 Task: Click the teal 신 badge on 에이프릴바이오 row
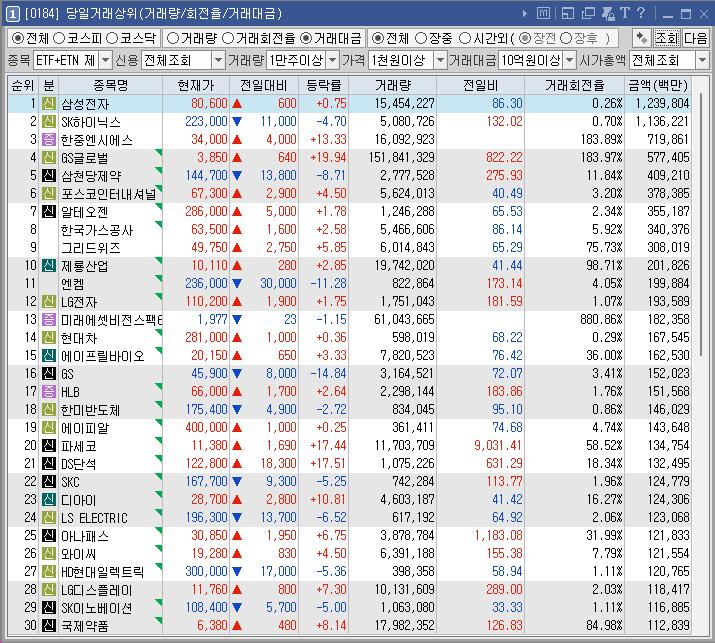[x=49, y=355]
